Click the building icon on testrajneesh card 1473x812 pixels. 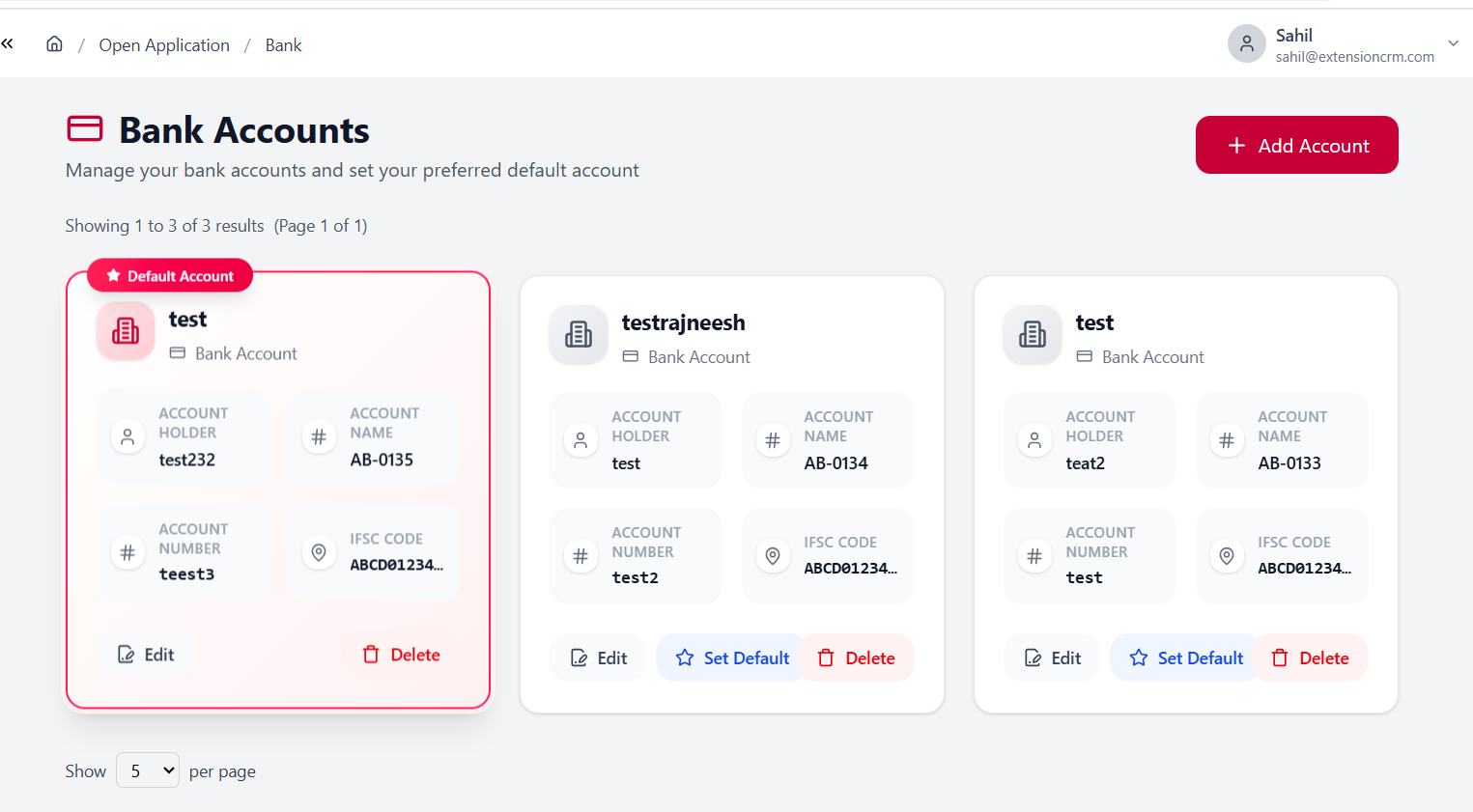579,334
